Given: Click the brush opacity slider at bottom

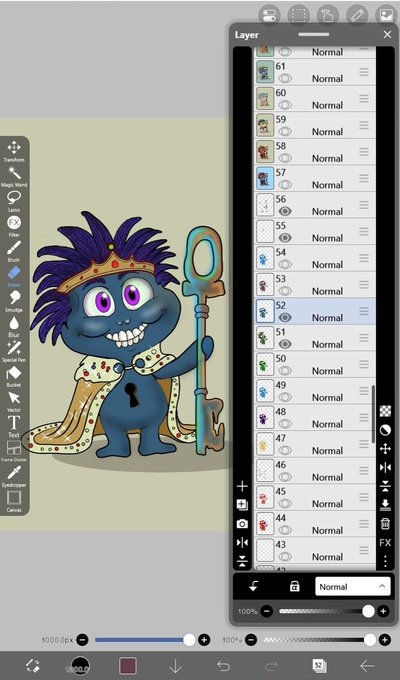Looking at the screenshot, I should tap(319, 640).
